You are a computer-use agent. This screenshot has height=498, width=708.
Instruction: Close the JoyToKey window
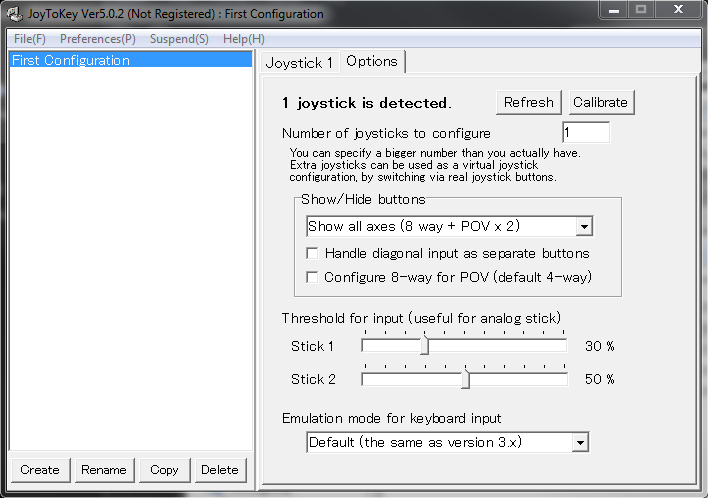(678, 9)
